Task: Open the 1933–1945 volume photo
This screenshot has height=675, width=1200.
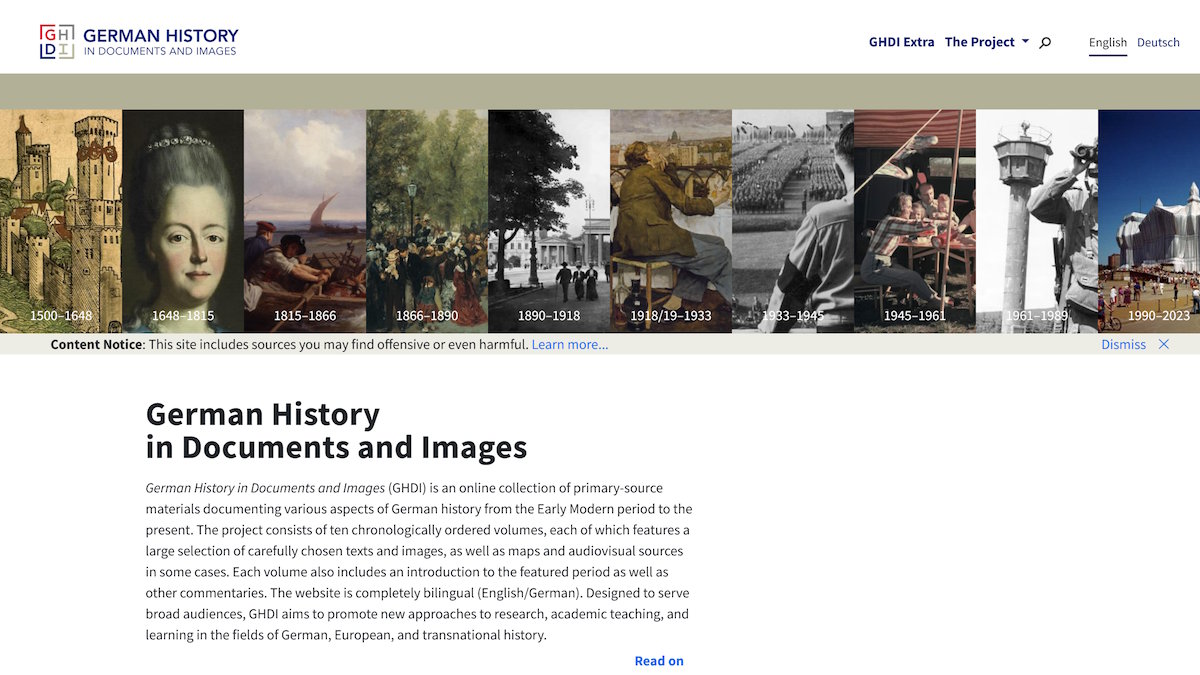Action: 793,221
